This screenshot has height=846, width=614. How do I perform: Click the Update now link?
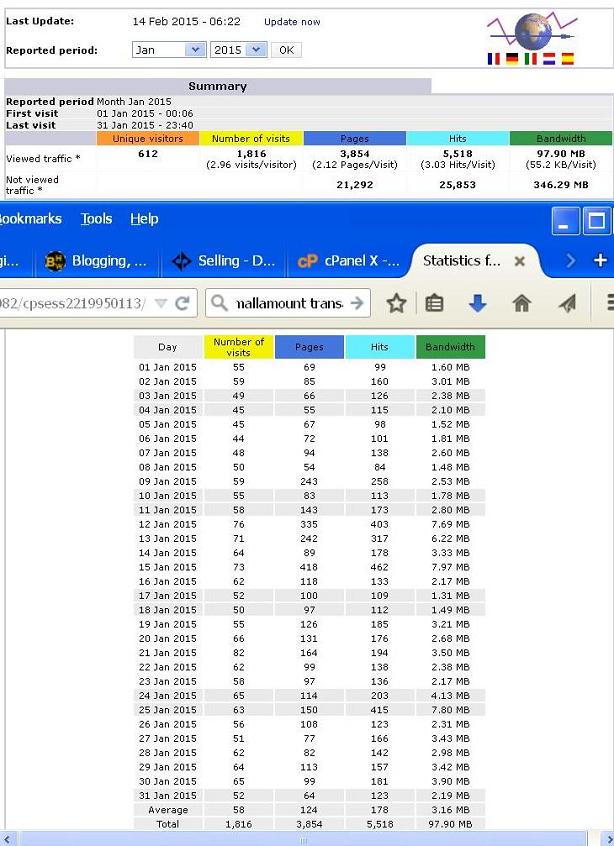tap(292, 22)
